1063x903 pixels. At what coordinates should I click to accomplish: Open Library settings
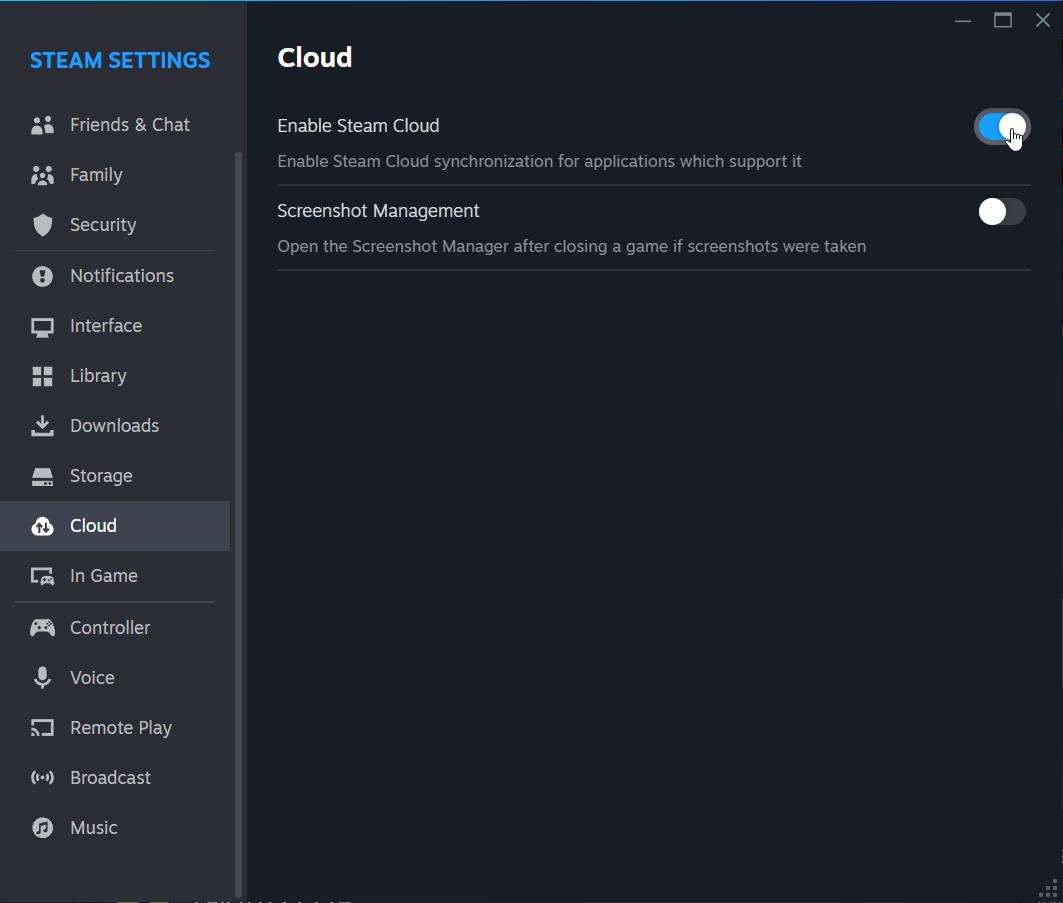coord(115,376)
